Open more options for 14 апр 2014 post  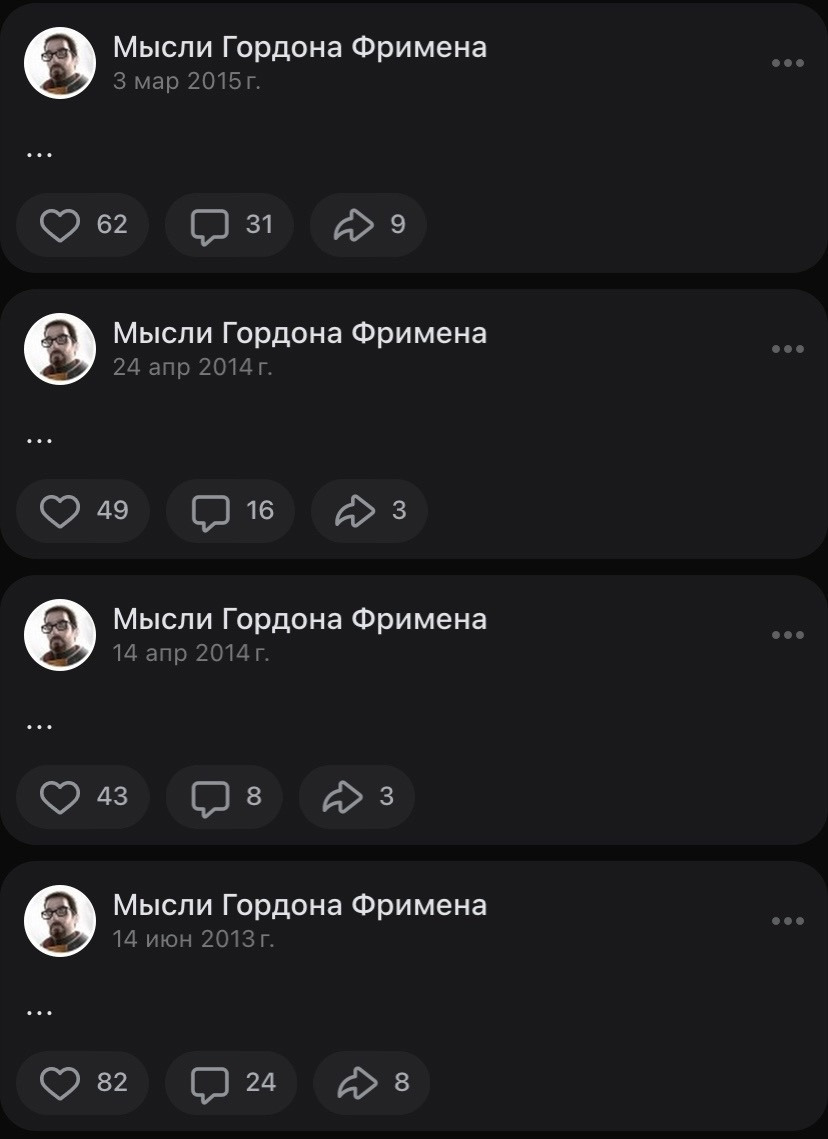[788, 636]
